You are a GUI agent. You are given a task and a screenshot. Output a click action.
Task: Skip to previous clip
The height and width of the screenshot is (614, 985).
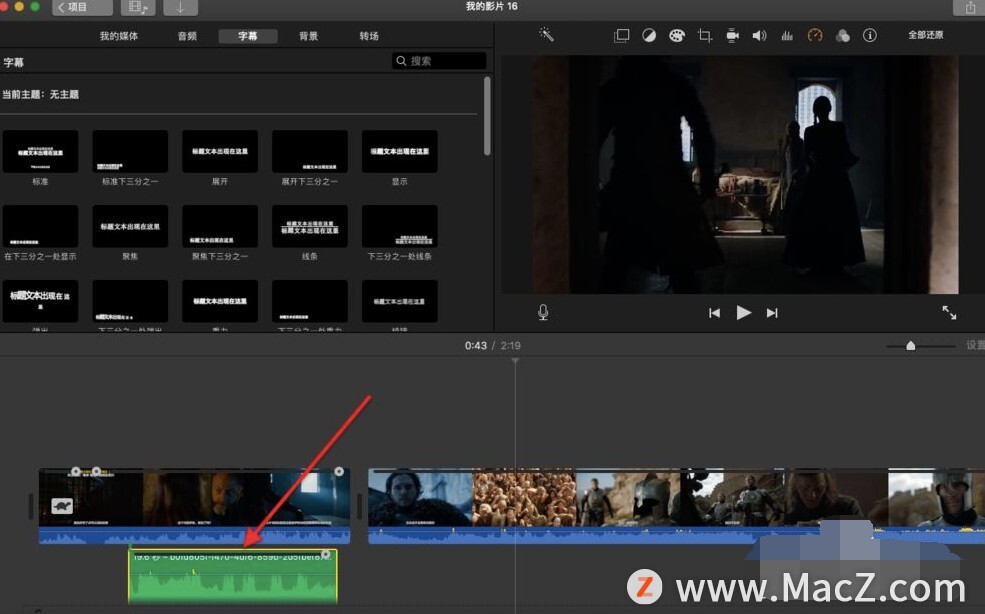(x=714, y=313)
